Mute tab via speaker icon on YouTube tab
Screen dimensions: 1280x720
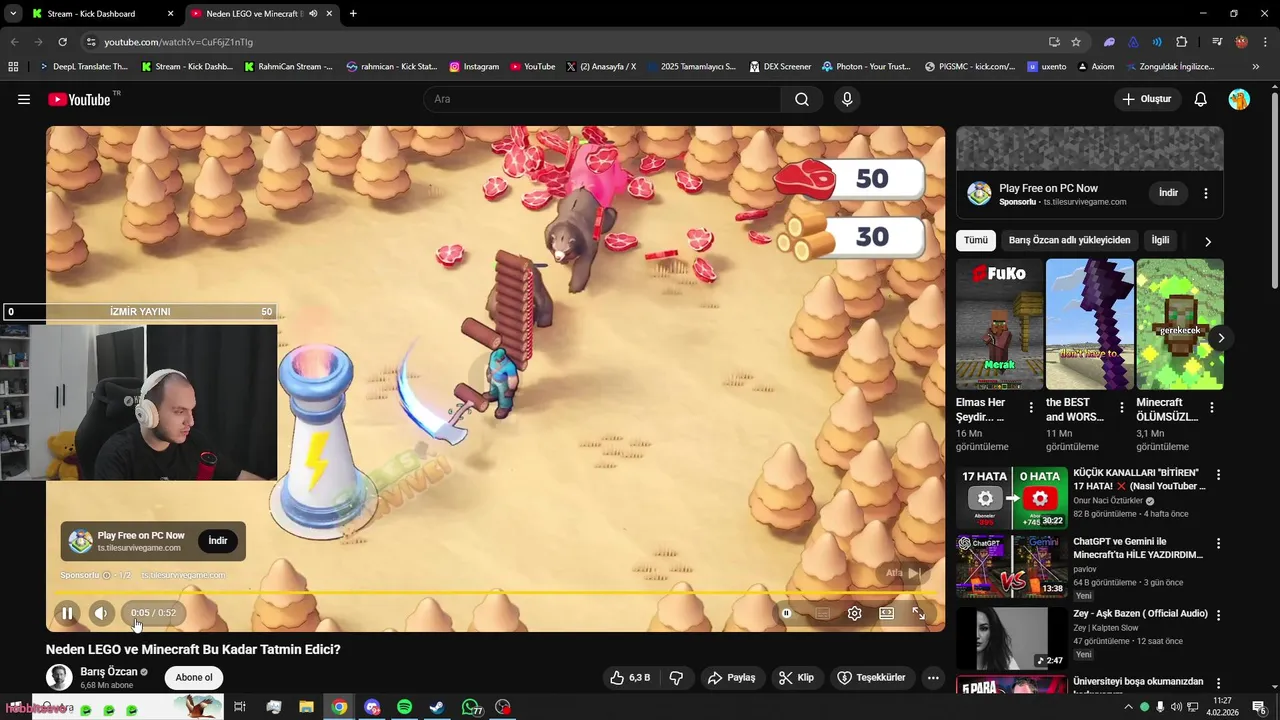coord(313,14)
